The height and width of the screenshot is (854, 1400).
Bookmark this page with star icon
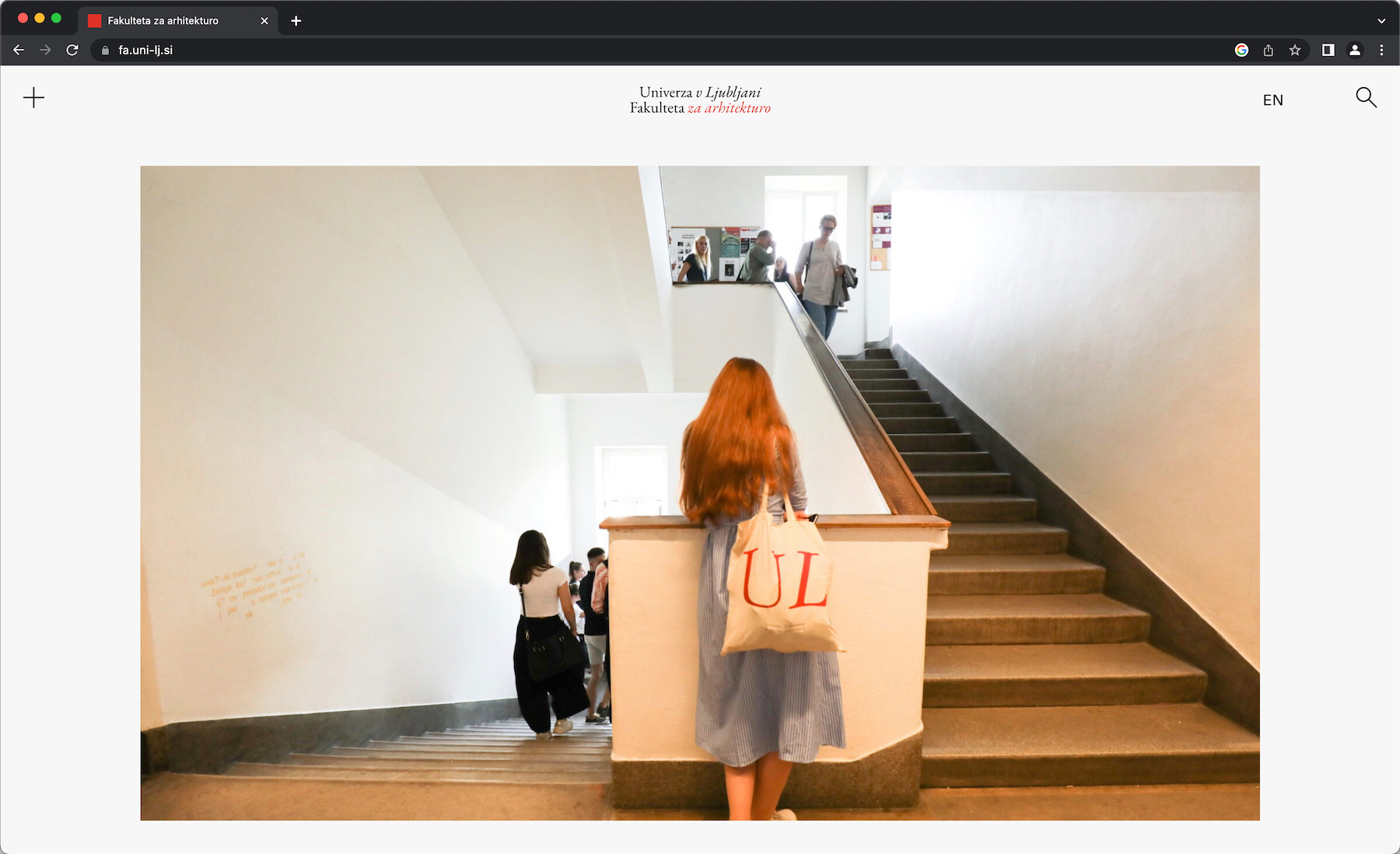tap(1294, 50)
